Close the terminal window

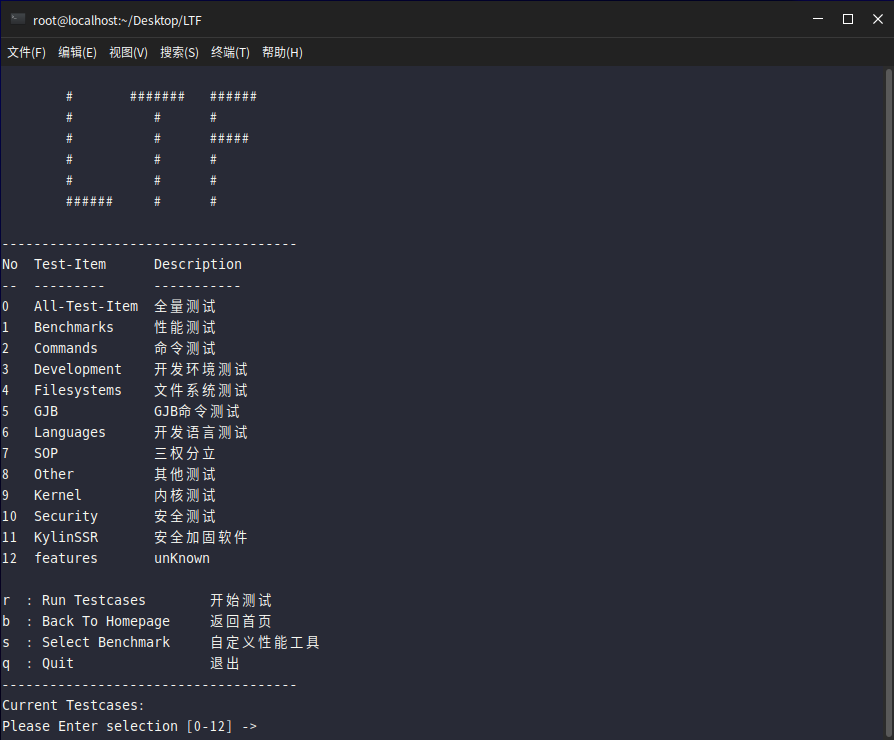pyautogui.click(x=876, y=19)
